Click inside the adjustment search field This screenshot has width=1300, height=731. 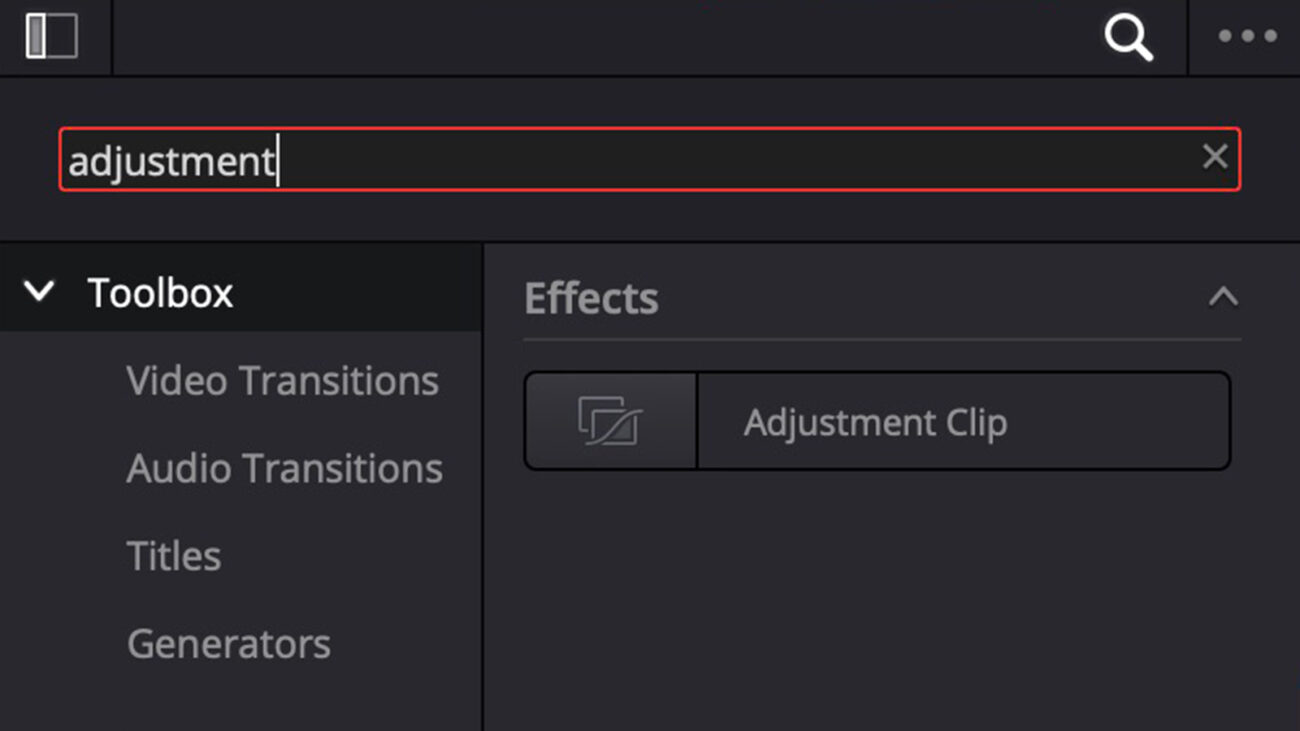coord(600,160)
